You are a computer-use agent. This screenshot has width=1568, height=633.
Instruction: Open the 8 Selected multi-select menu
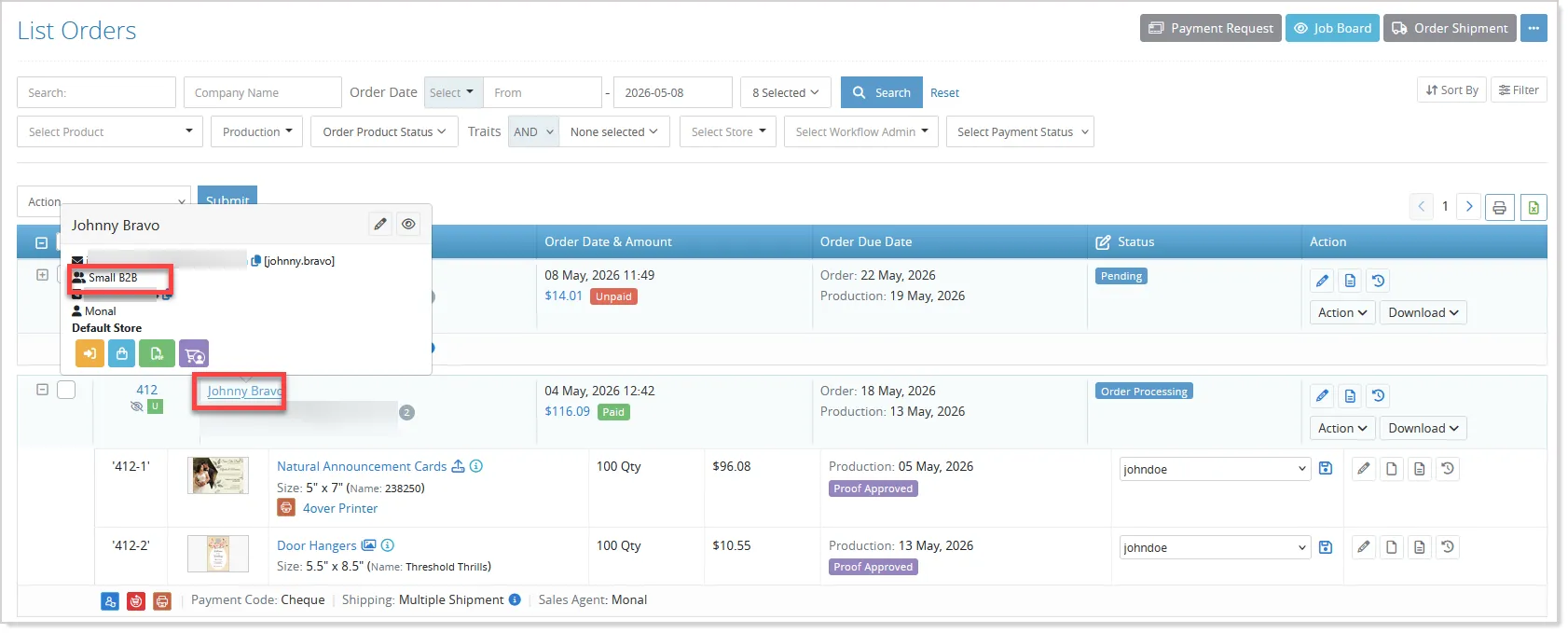point(786,92)
